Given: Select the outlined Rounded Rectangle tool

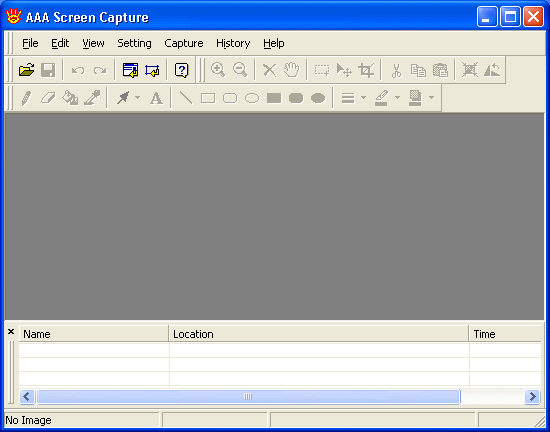Looking at the screenshot, I should coord(230,98).
